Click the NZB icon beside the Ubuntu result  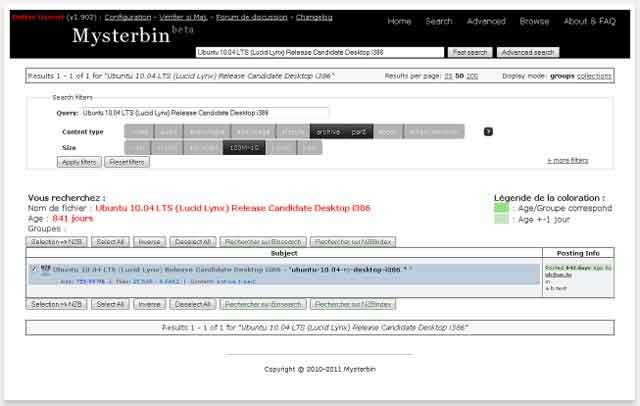(x=46, y=268)
